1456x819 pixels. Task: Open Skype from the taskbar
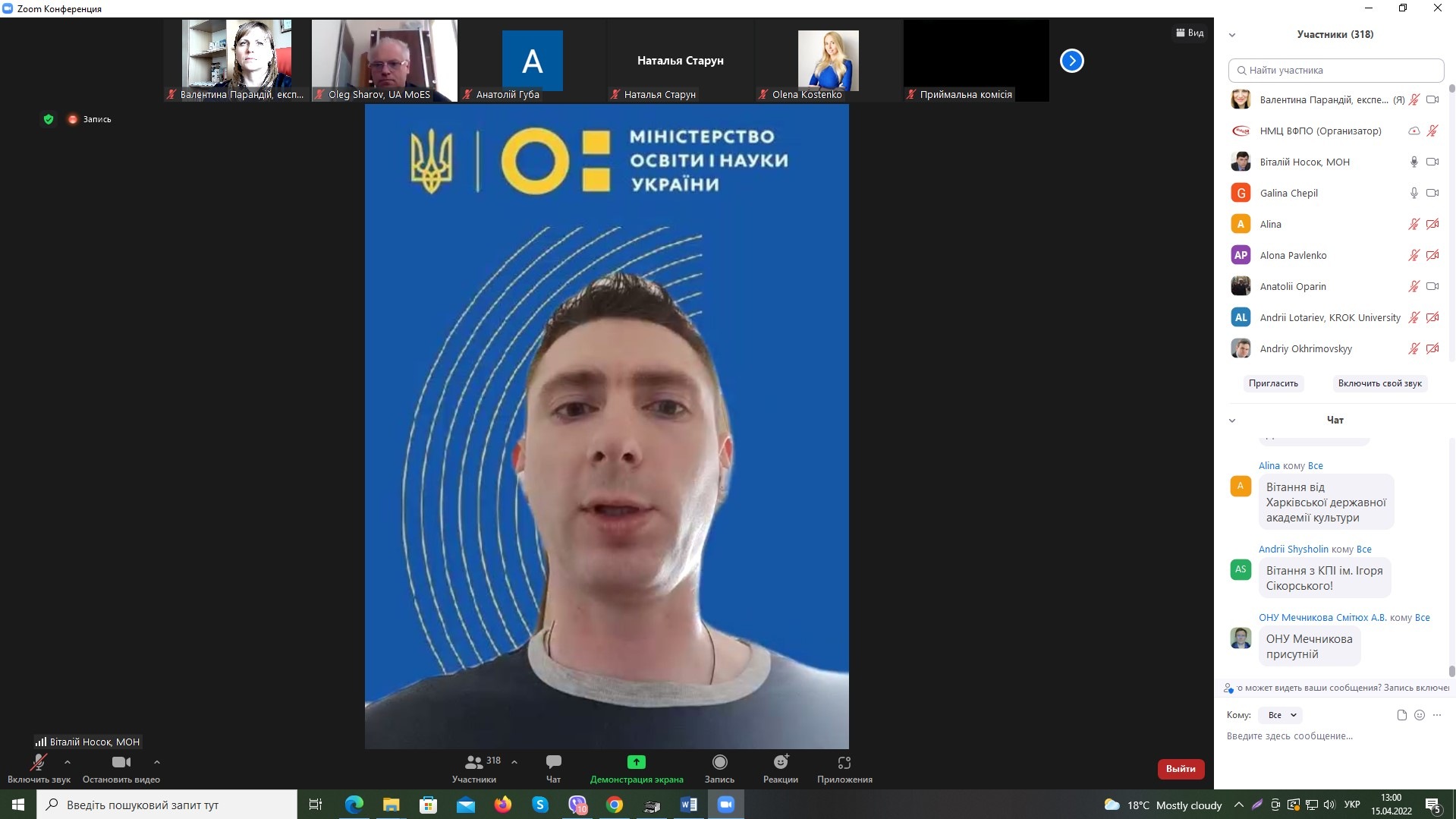[540, 805]
